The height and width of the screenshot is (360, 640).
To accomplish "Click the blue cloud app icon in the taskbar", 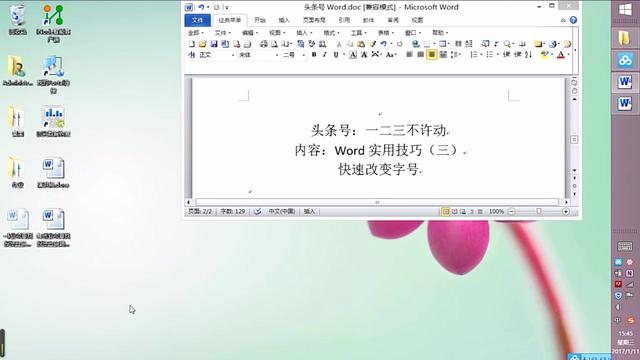I will pyautogui.click(x=625, y=60).
